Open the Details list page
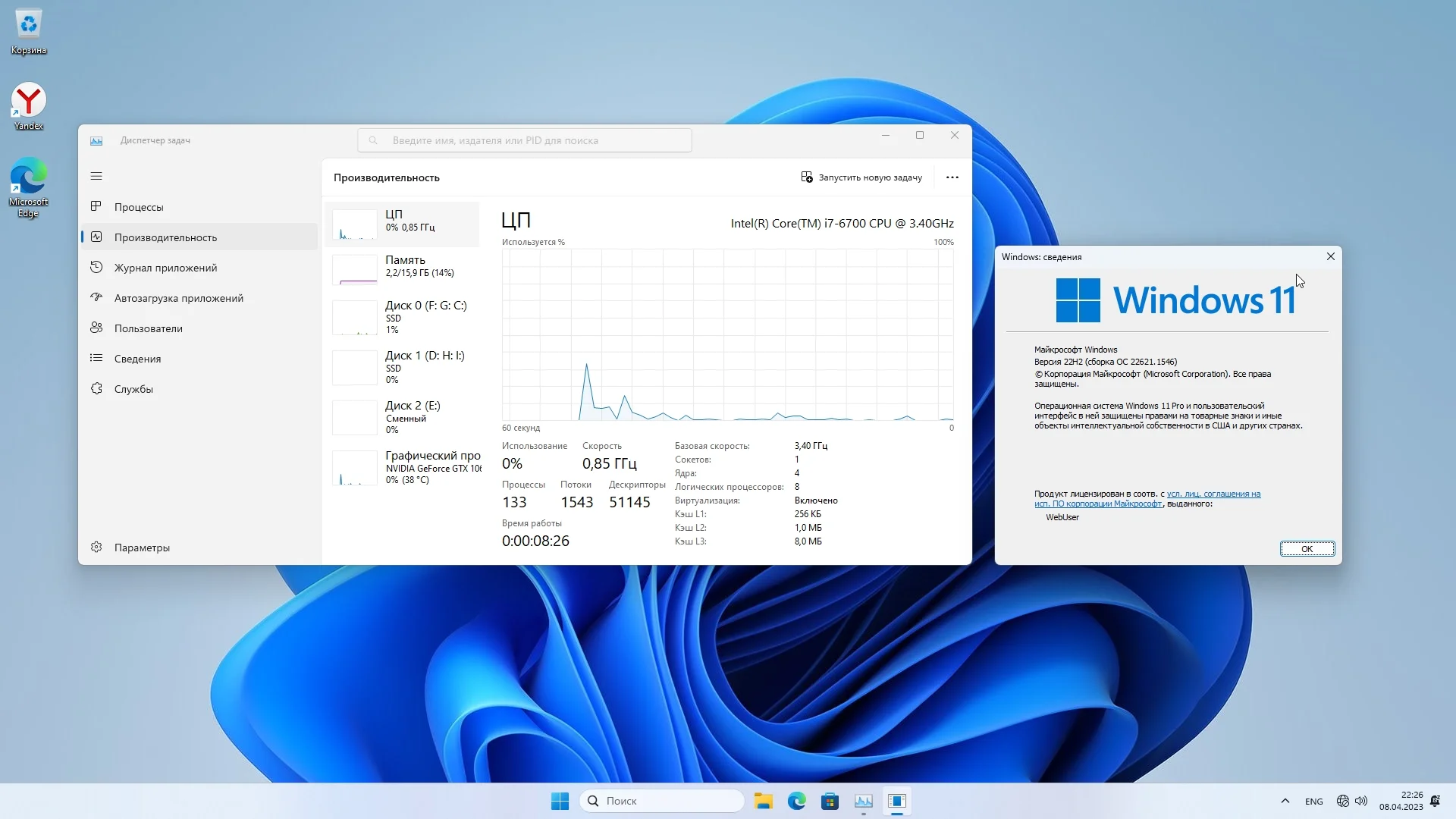 (x=137, y=359)
